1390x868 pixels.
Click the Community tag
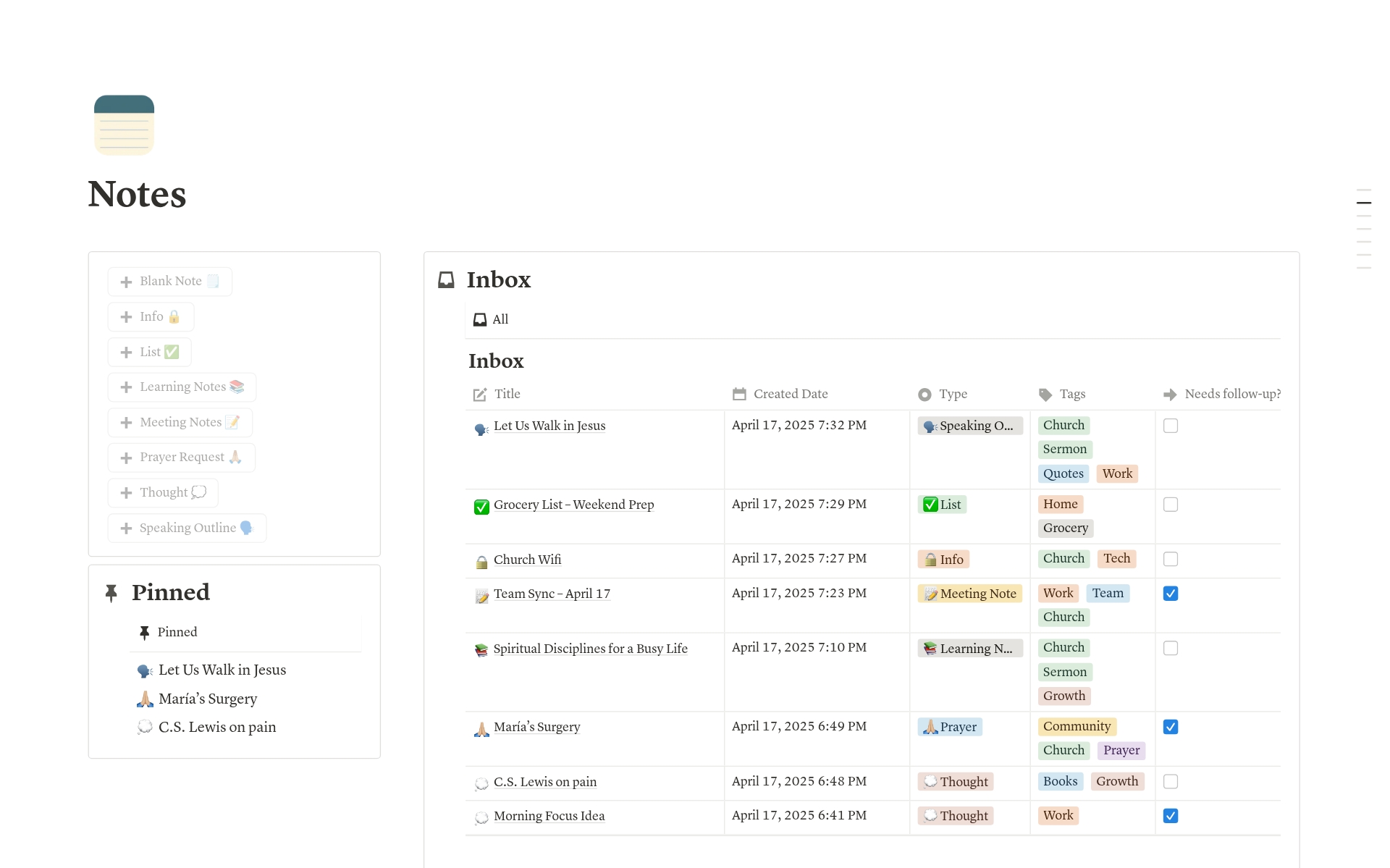1077,726
